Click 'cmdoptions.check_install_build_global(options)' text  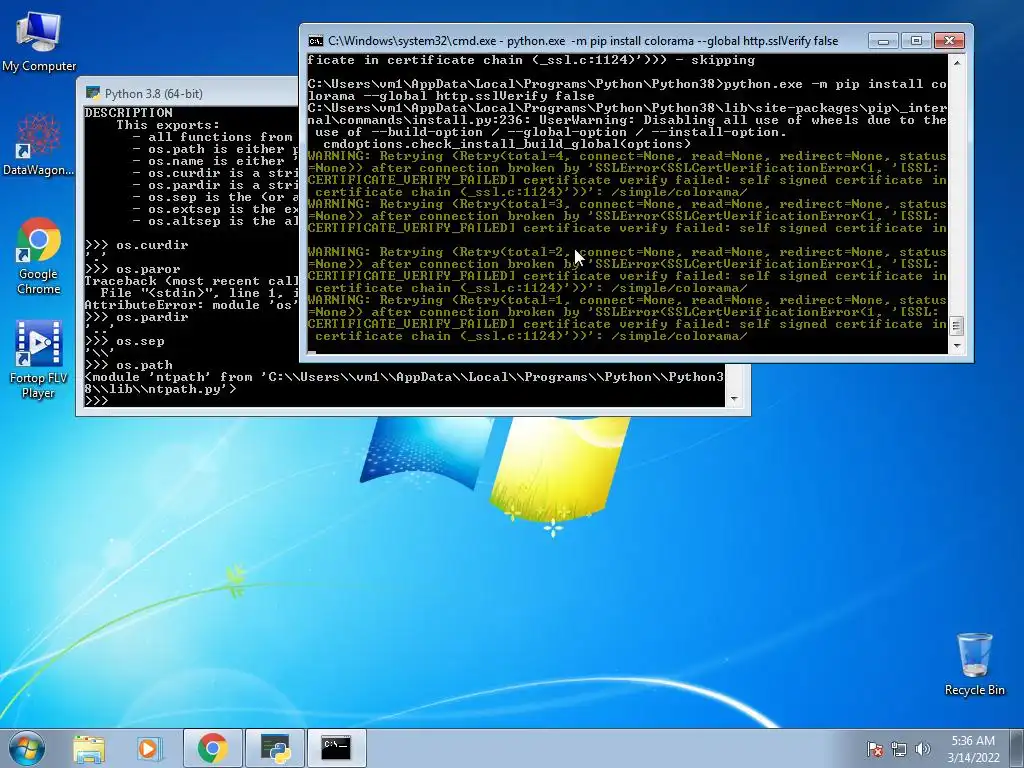tap(507, 144)
